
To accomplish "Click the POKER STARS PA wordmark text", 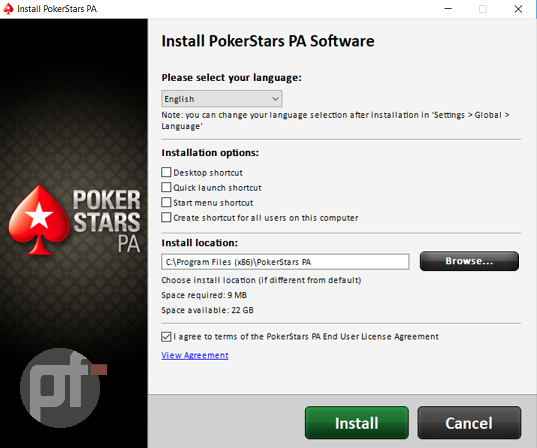I will [x=107, y=221].
